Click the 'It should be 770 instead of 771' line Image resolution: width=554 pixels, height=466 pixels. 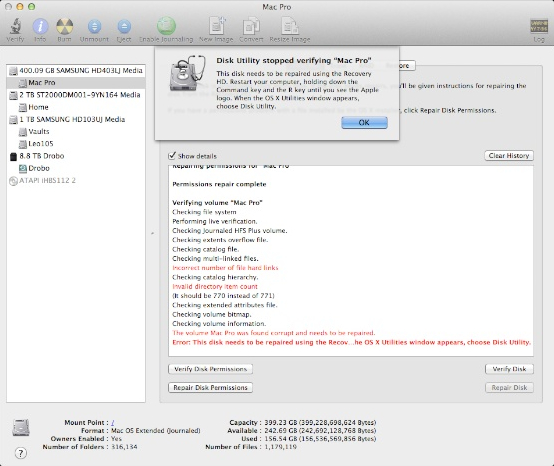point(223,296)
